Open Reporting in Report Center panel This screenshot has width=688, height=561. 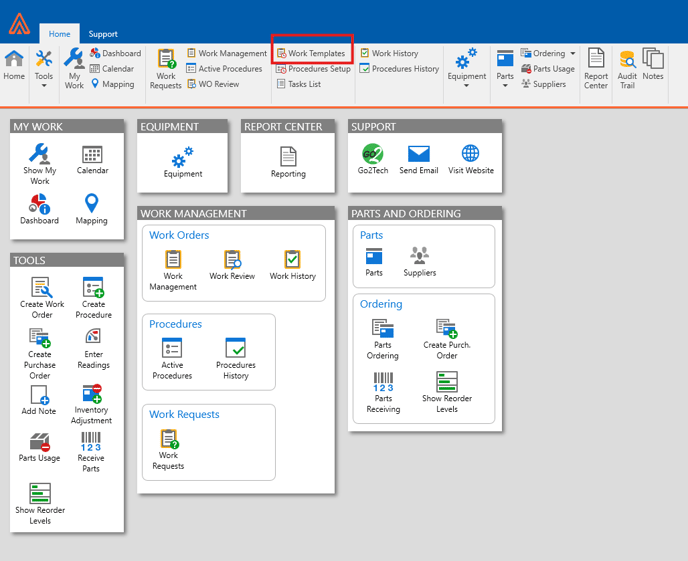288,162
